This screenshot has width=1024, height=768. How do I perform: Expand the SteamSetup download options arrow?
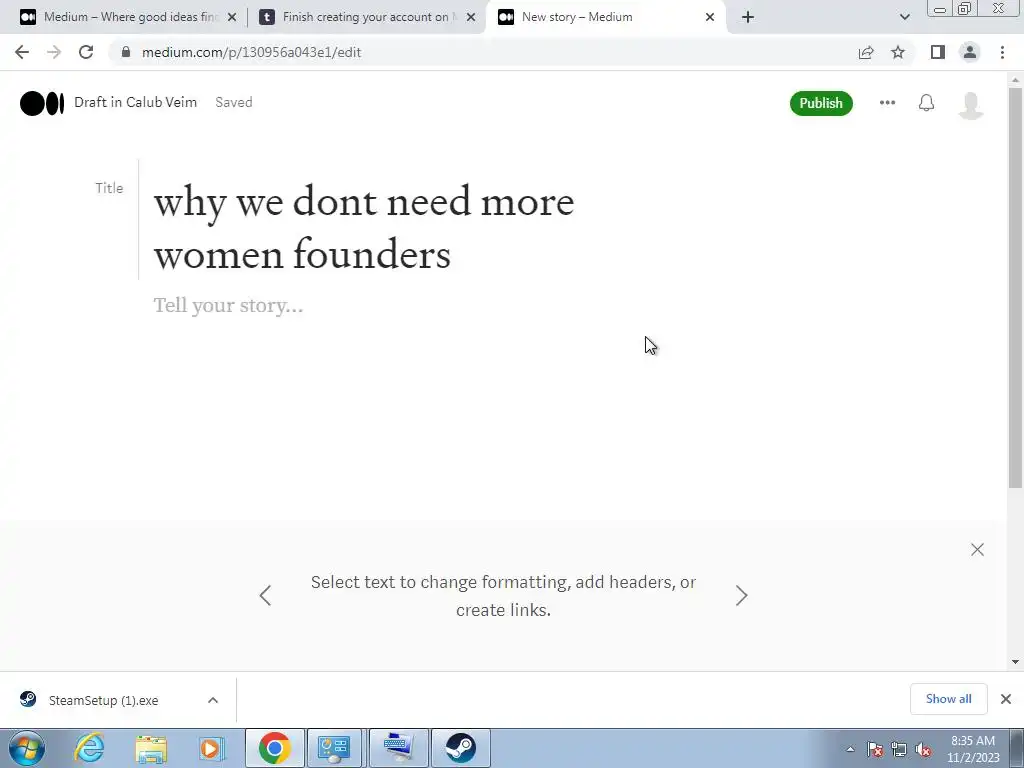pyautogui.click(x=213, y=700)
